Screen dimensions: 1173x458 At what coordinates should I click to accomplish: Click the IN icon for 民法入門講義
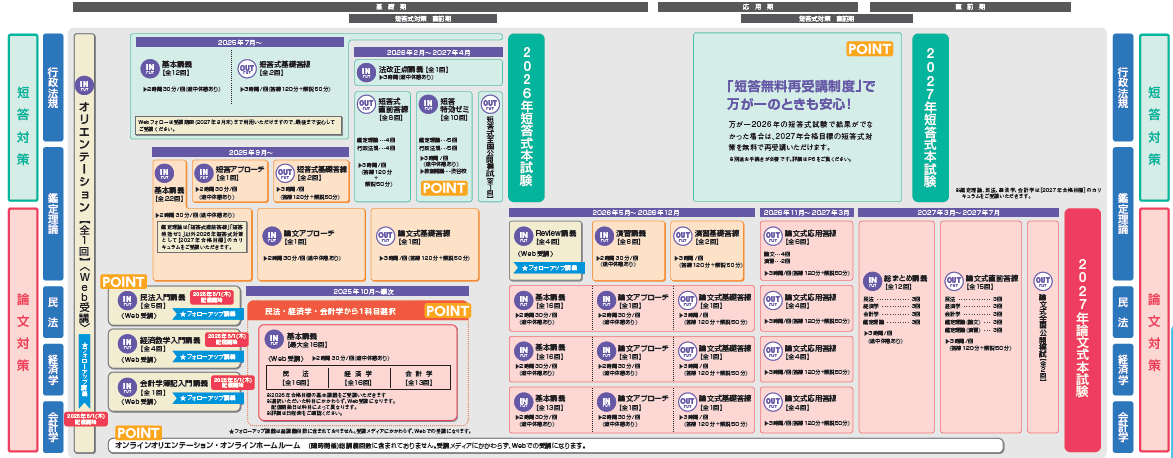tap(126, 300)
